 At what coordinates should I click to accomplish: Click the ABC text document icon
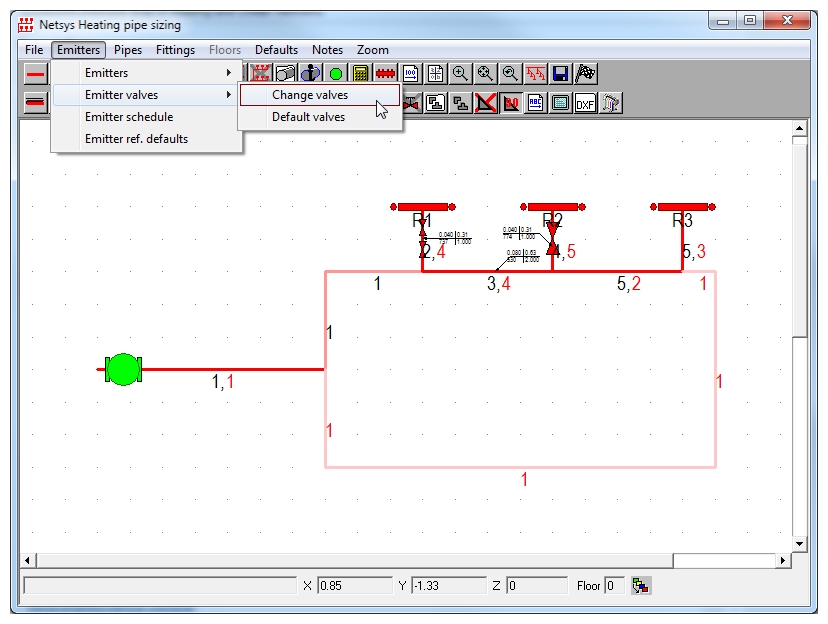coord(535,103)
